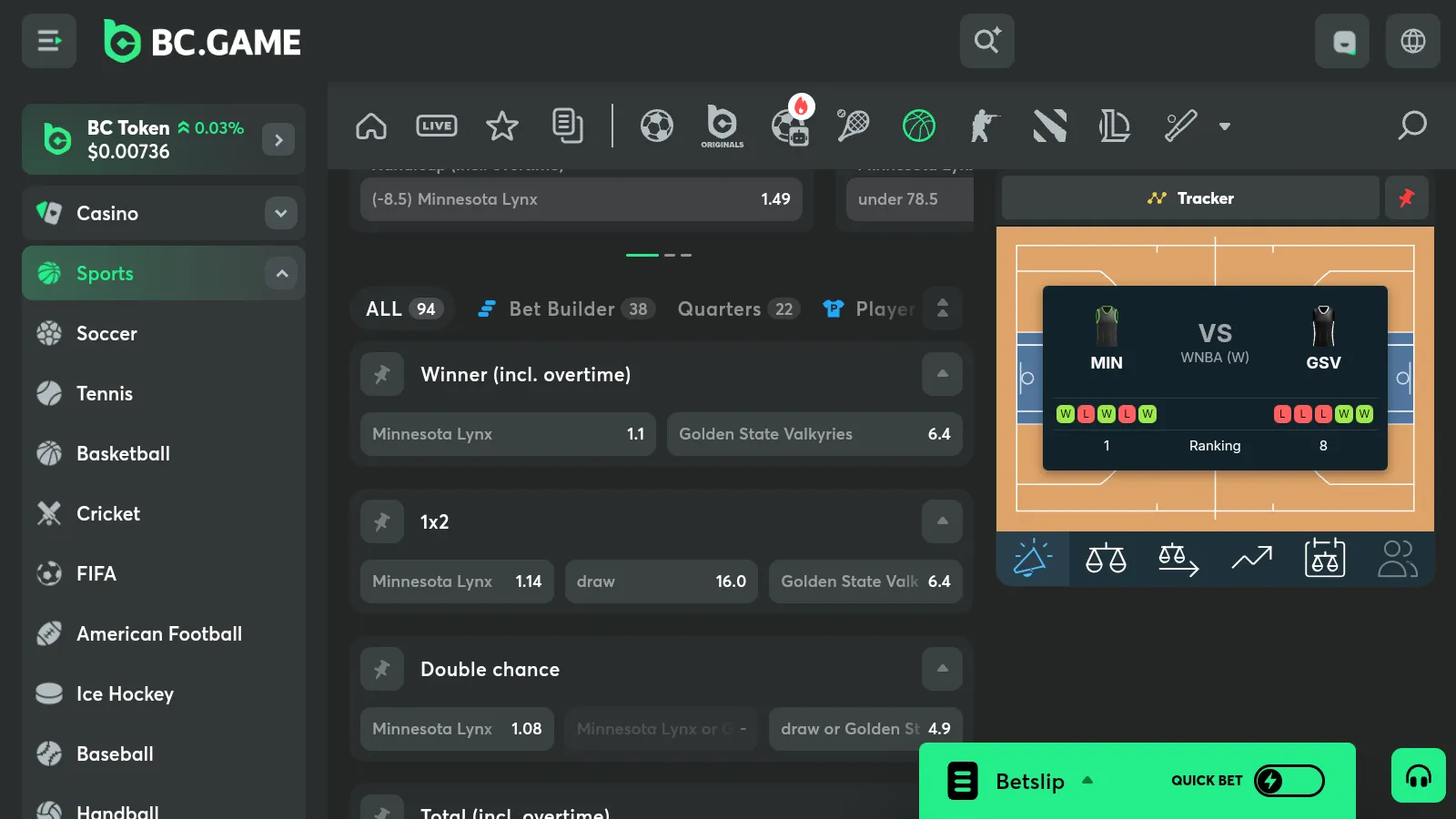Click the live support headset icon

tap(1418, 775)
